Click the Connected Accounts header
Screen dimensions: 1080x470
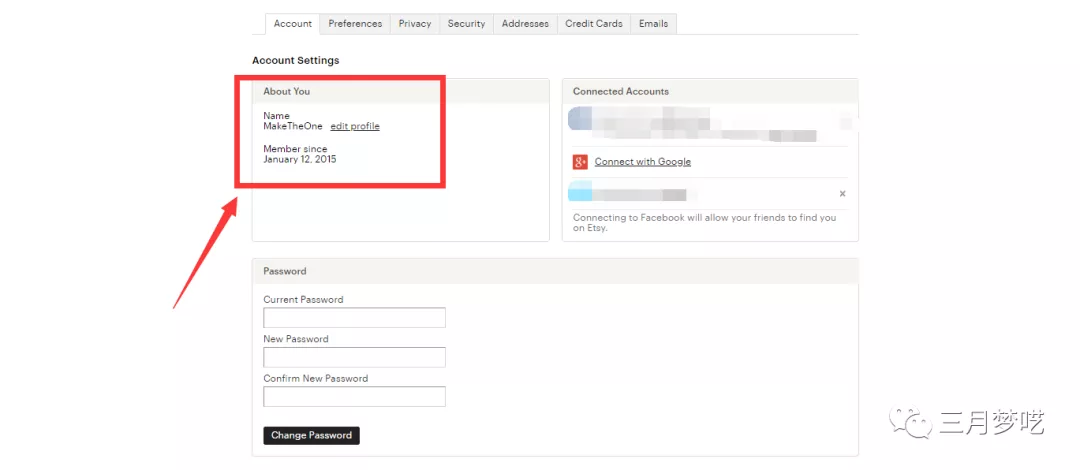click(621, 91)
